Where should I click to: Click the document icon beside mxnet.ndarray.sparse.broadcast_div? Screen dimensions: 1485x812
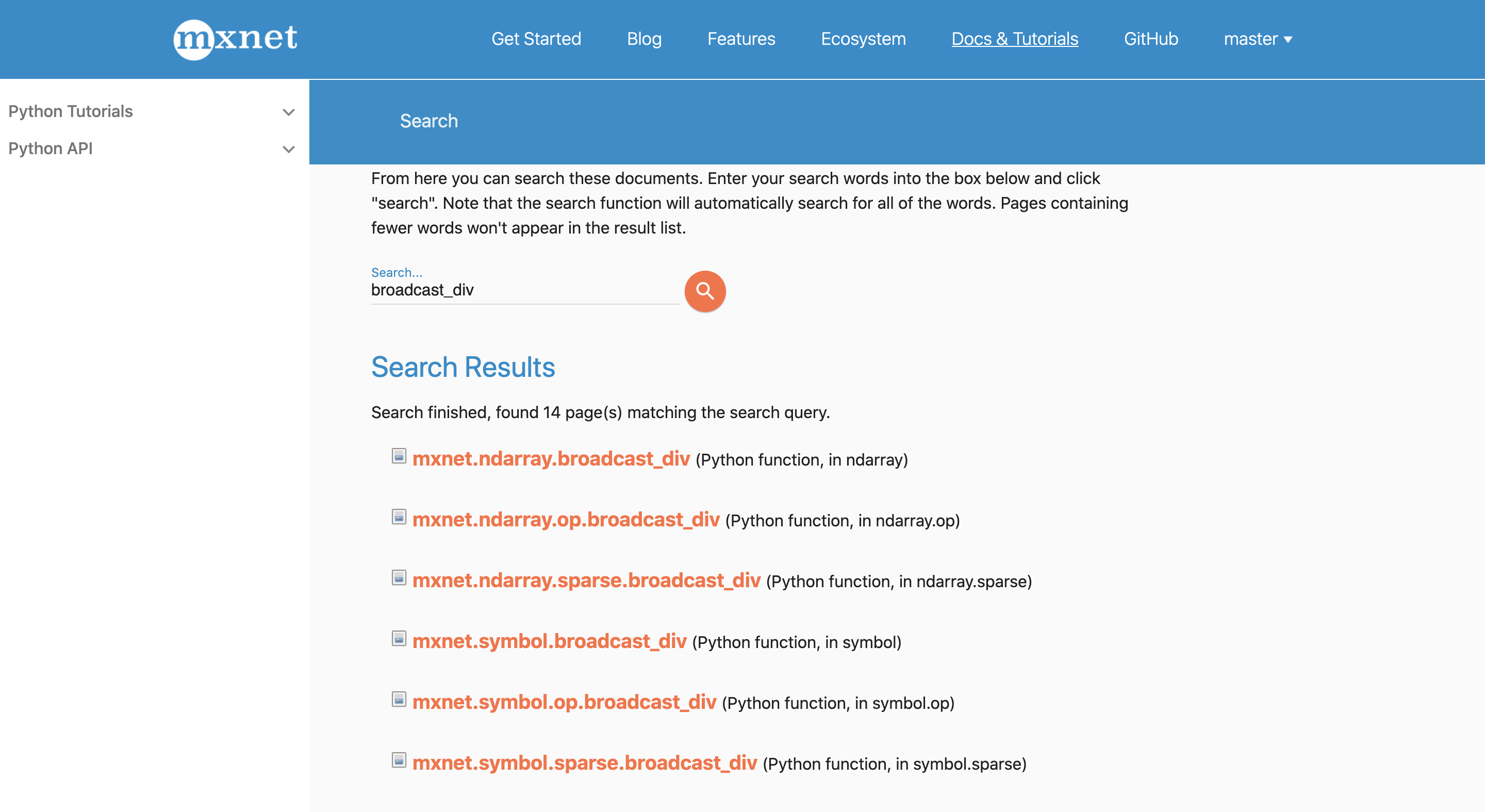click(400, 578)
